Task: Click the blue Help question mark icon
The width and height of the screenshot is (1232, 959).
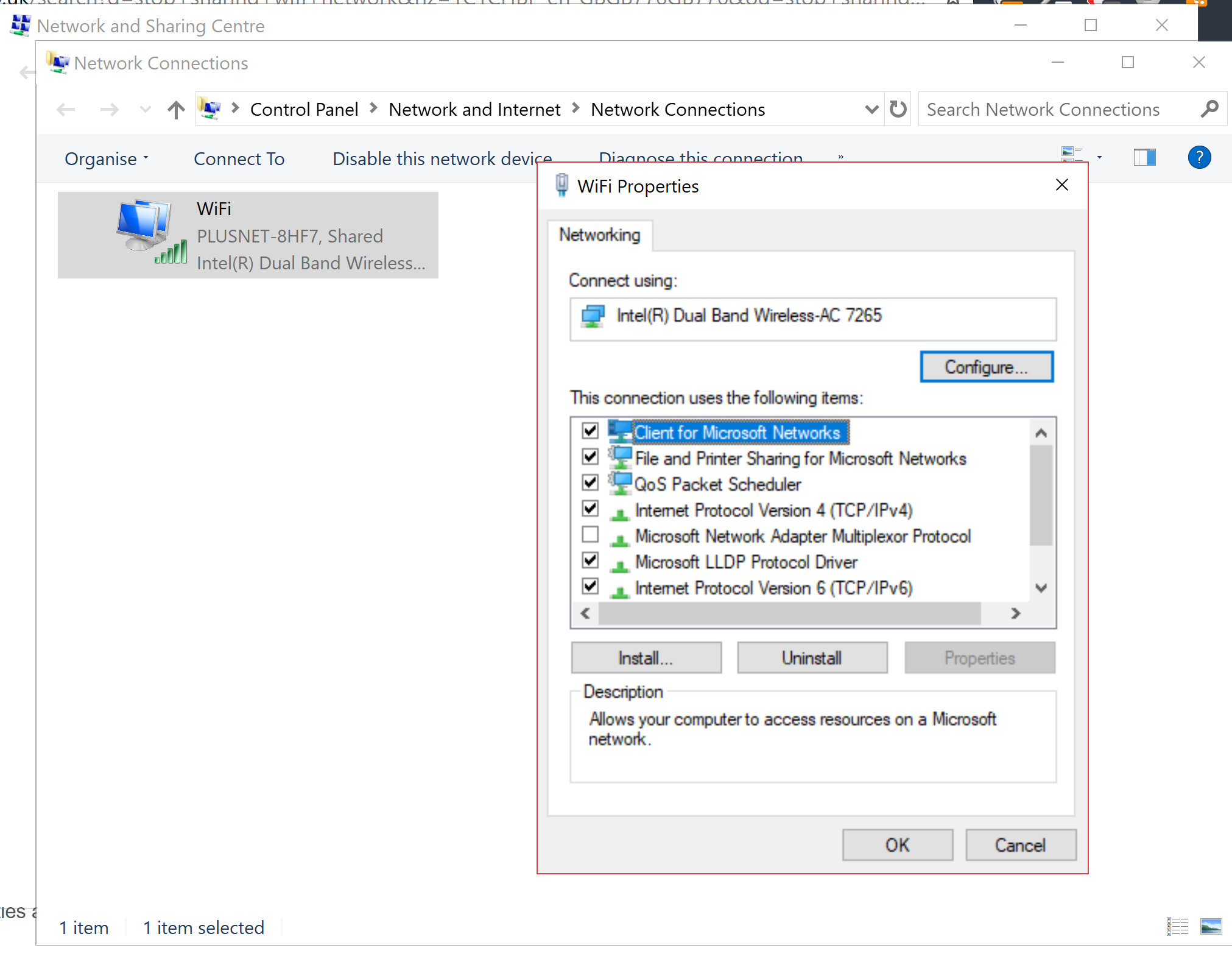Action: tap(1199, 158)
